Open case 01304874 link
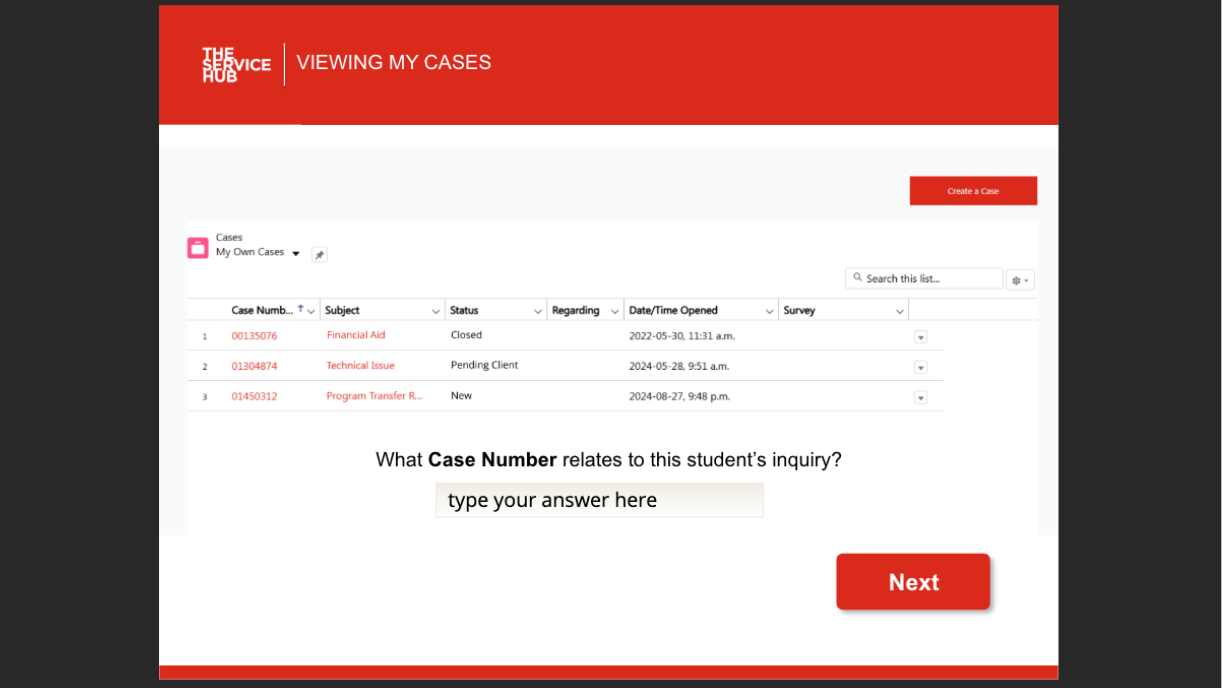1222x688 pixels. pos(253,366)
